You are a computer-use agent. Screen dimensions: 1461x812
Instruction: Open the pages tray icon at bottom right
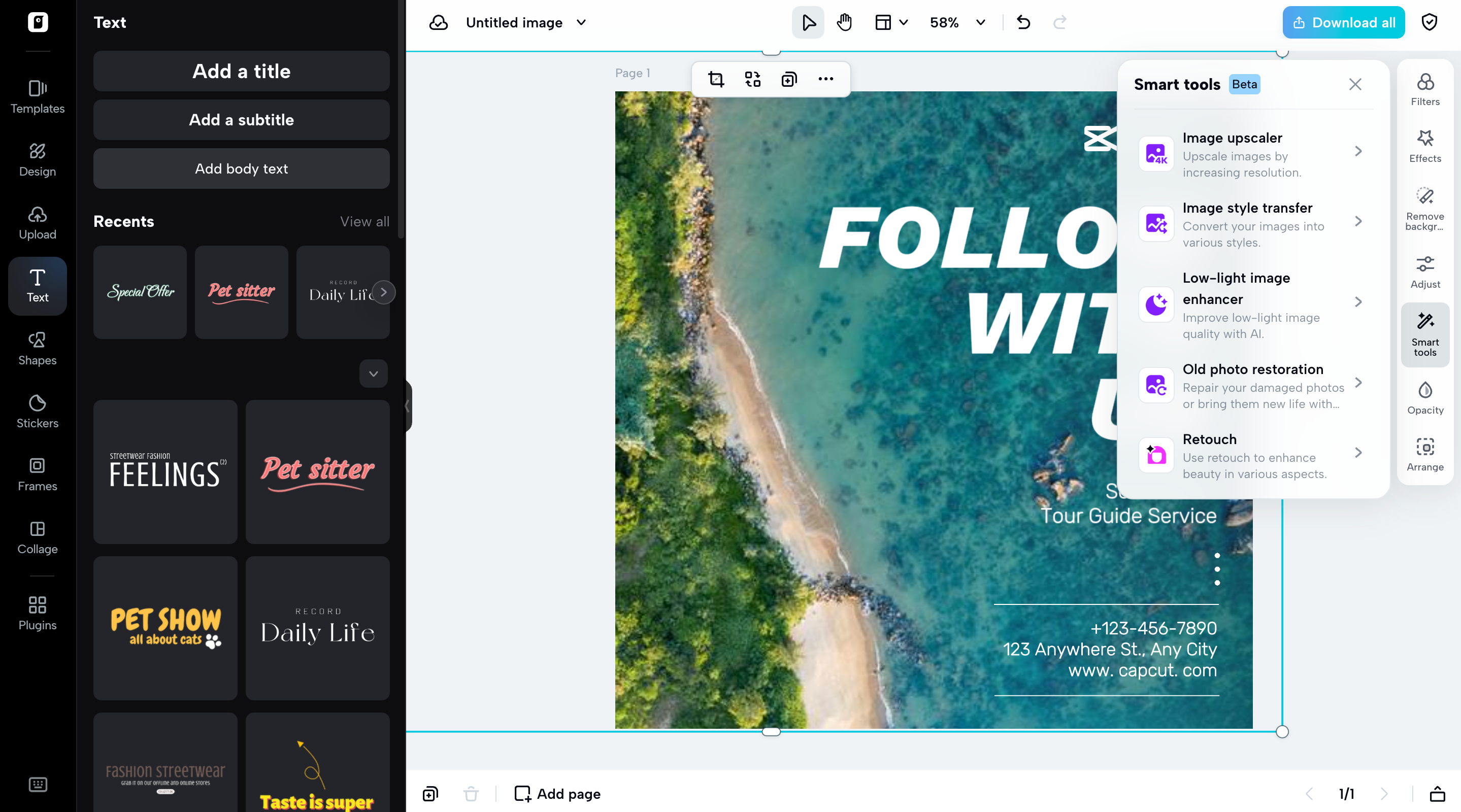1437,794
